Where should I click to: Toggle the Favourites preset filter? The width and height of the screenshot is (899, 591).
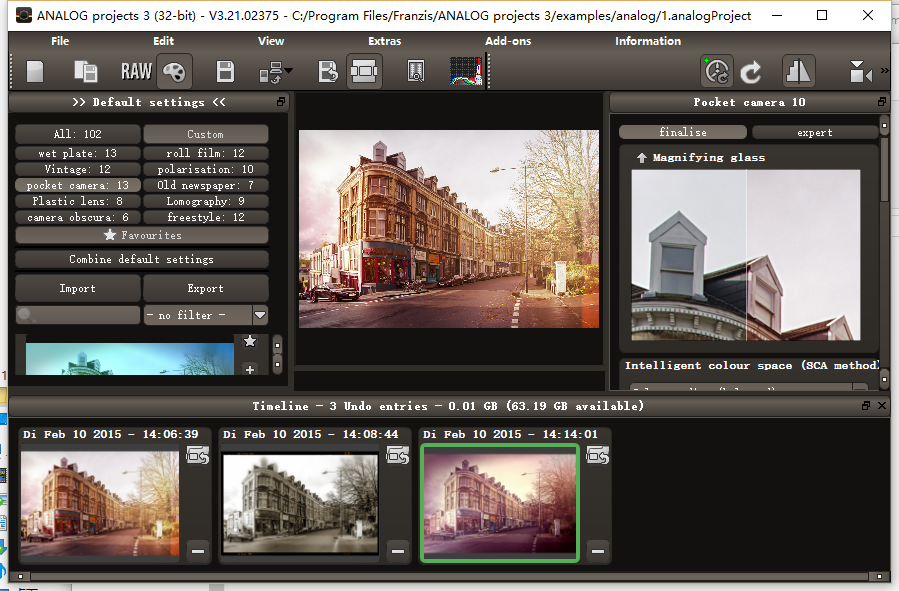[142, 235]
